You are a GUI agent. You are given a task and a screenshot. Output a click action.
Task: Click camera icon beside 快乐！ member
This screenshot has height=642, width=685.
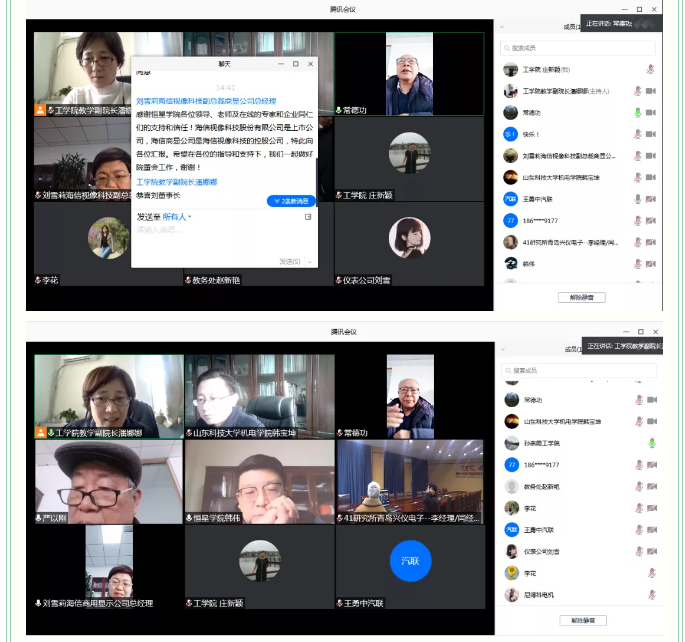click(x=651, y=134)
